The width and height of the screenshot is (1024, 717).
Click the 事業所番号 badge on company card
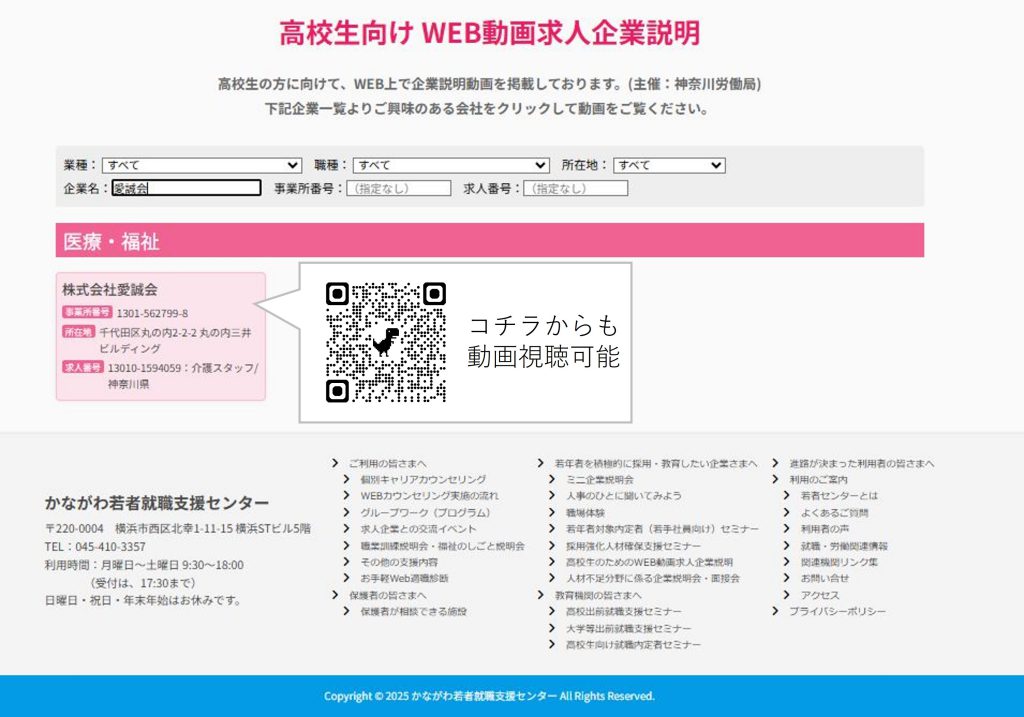(88, 313)
